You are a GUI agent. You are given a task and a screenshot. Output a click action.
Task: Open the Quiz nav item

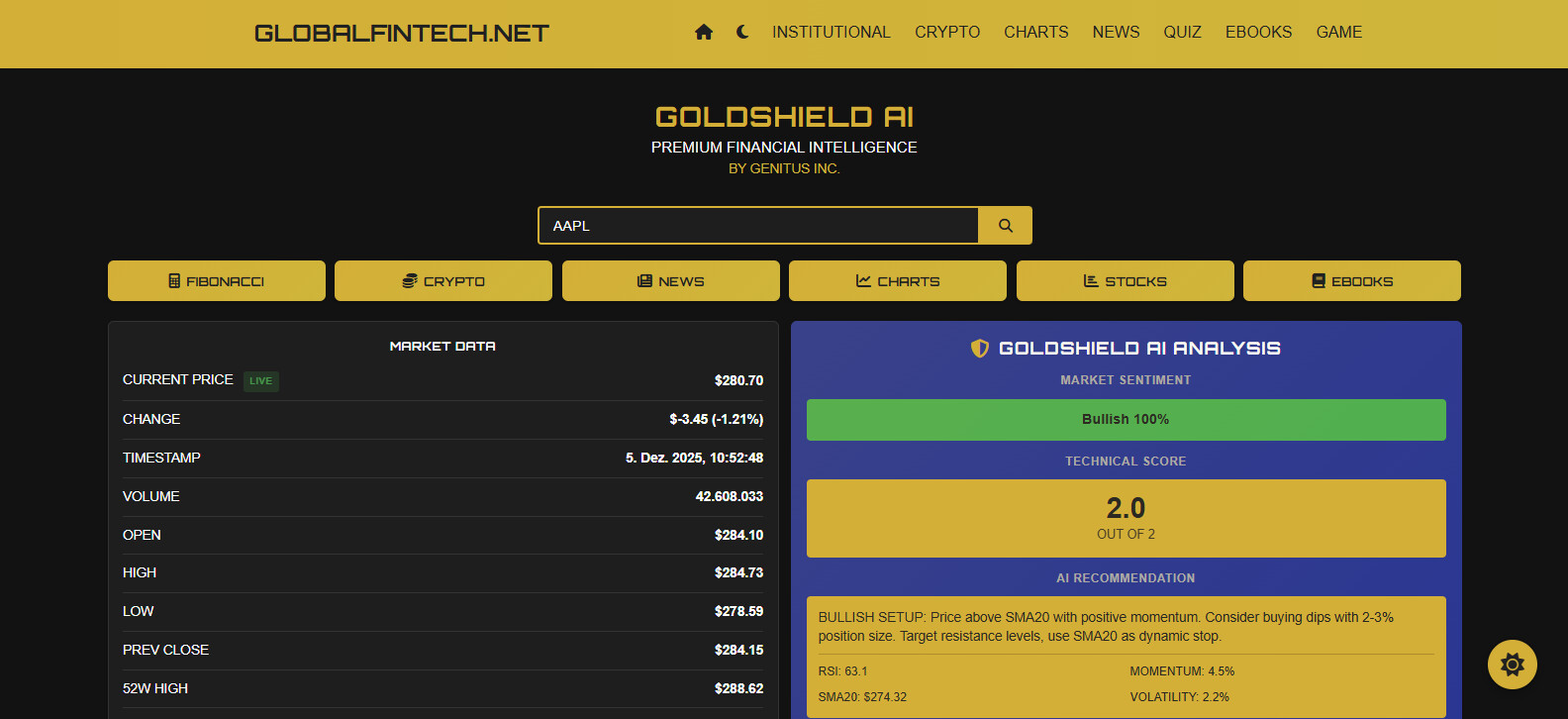[1183, 32]
